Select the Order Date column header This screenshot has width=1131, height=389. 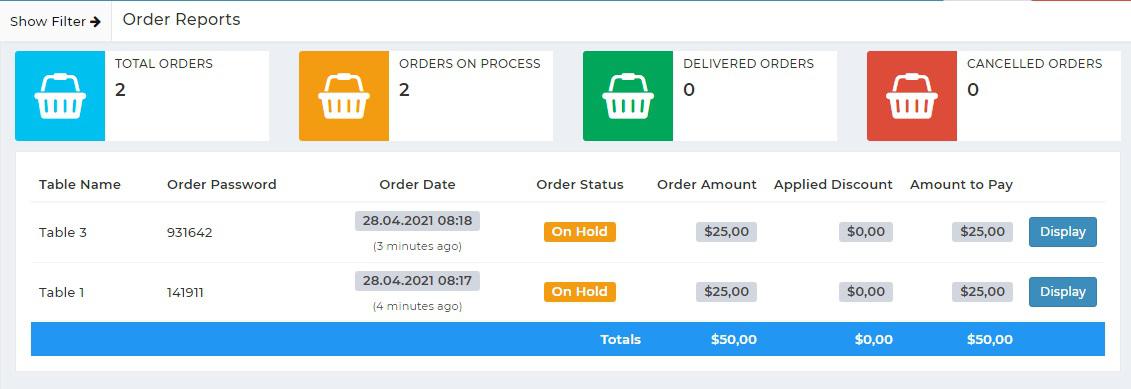(417, 184)
